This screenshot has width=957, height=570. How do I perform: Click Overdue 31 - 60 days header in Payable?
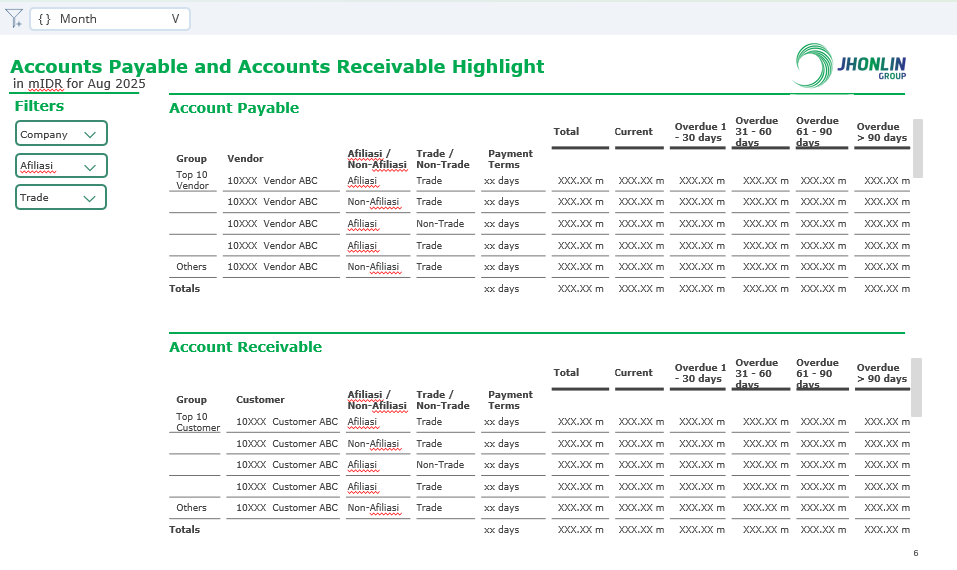pyautogui.click(x=756, y=131)
